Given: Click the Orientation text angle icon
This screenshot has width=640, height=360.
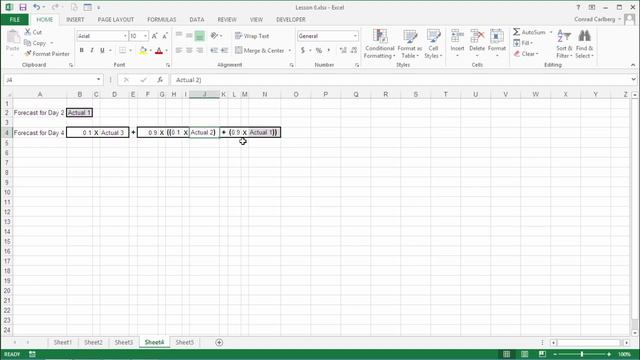Looking at the screenshot, I should (x=215, y=36).
